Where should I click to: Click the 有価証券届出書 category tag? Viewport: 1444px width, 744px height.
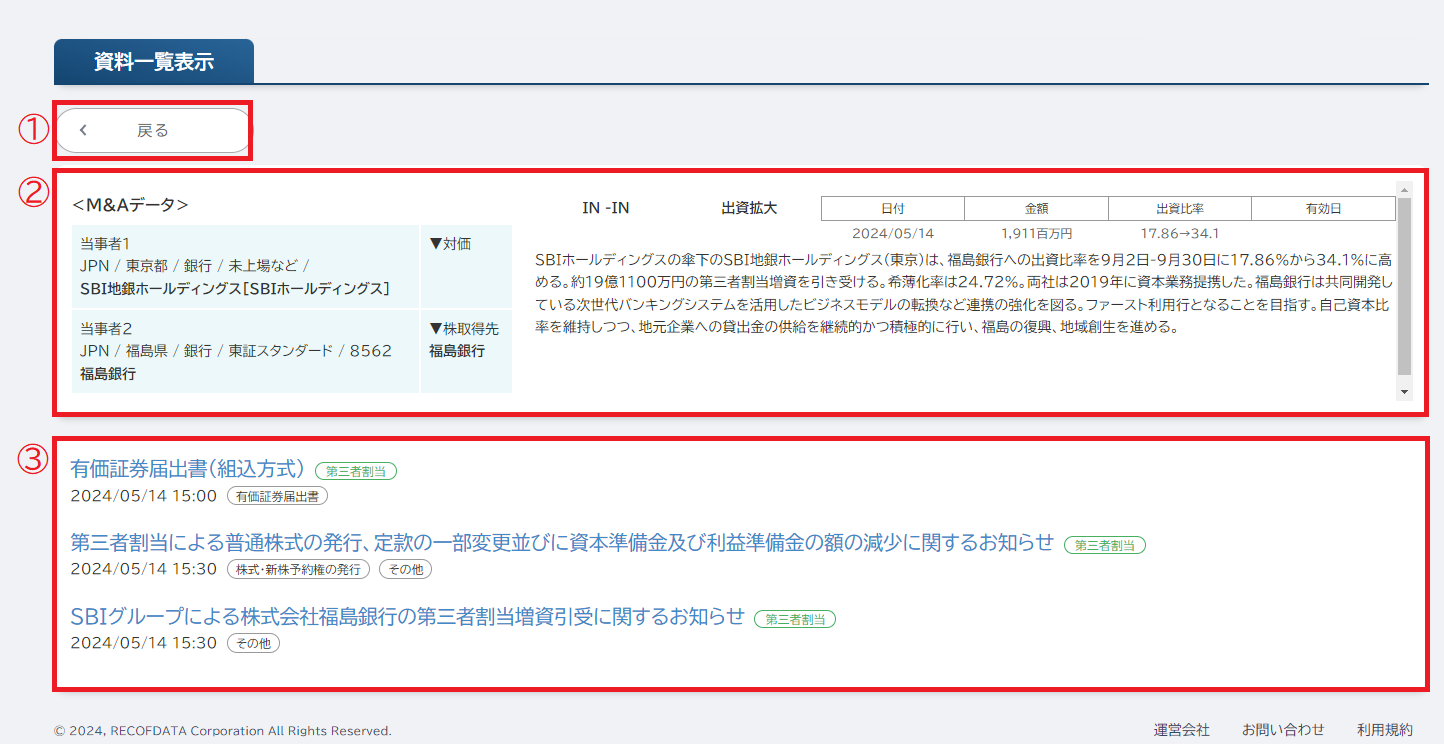point(278,495)
